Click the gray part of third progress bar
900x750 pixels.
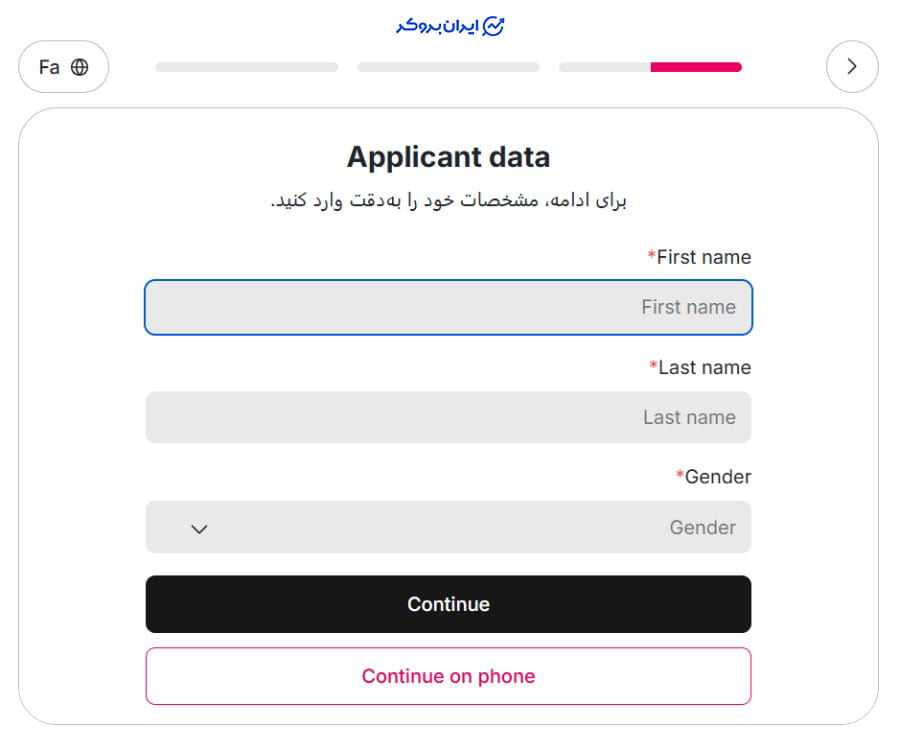pyautogui.click(x=604, y=67)
